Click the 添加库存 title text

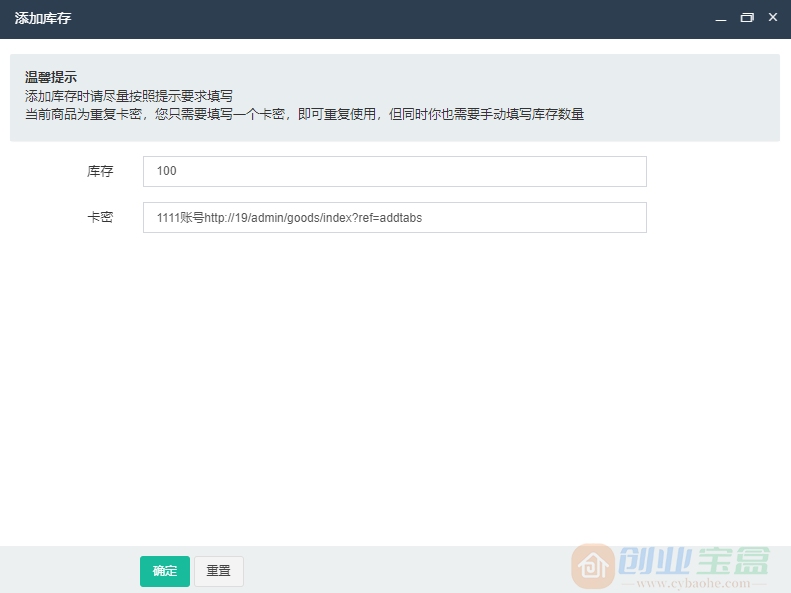43,18
